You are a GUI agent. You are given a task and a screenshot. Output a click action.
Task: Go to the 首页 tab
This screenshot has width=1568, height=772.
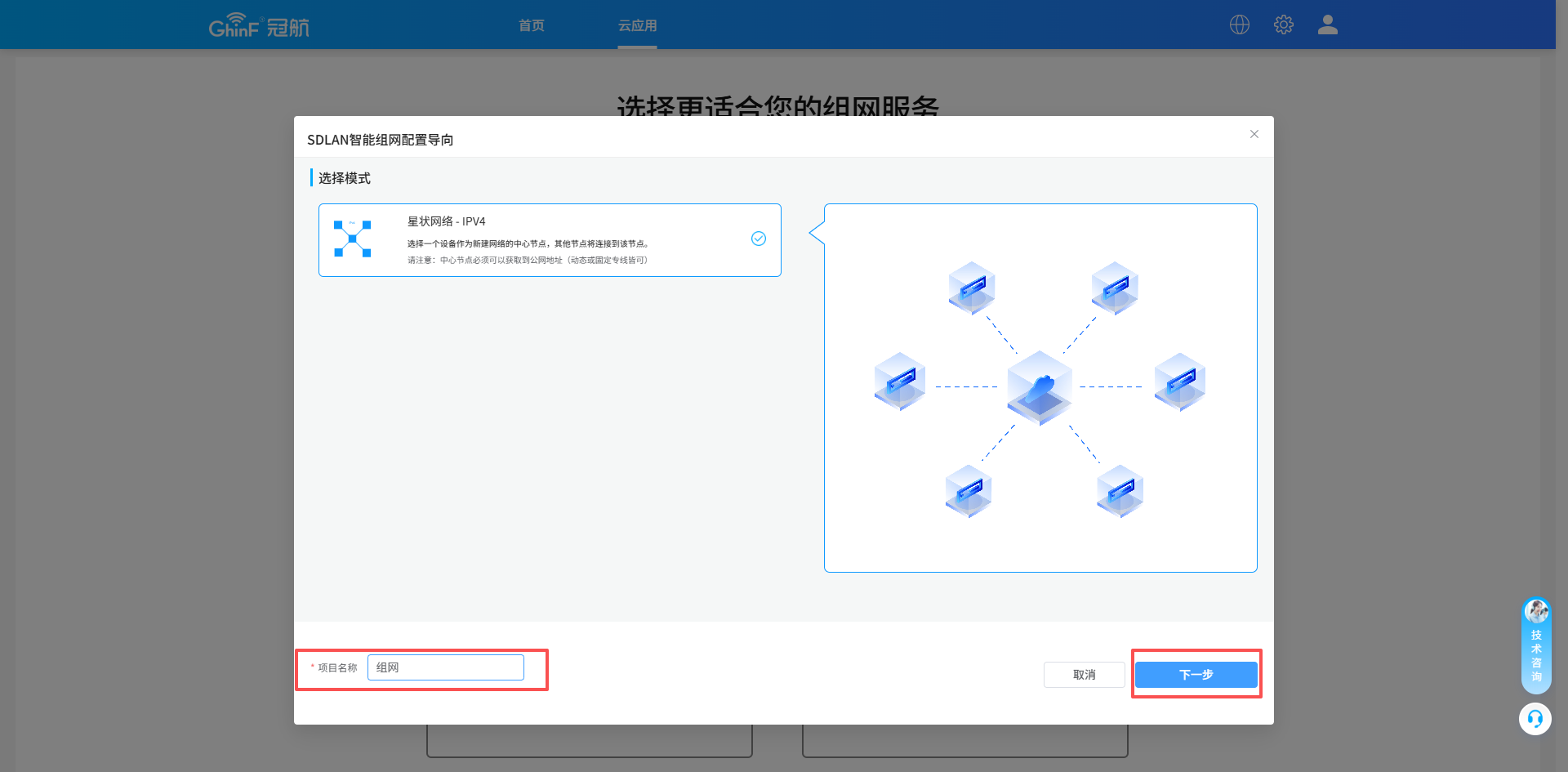click(532, 25)
